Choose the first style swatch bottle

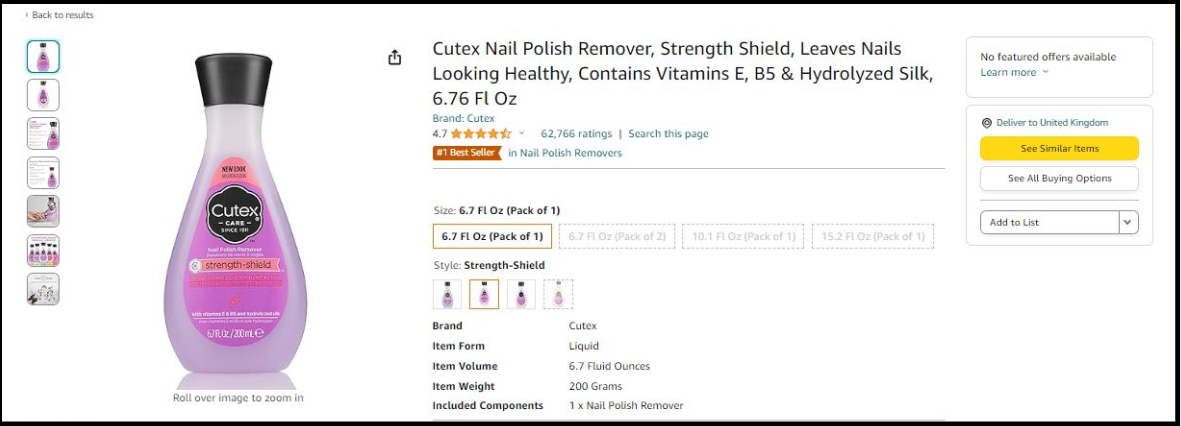(447, 294)
